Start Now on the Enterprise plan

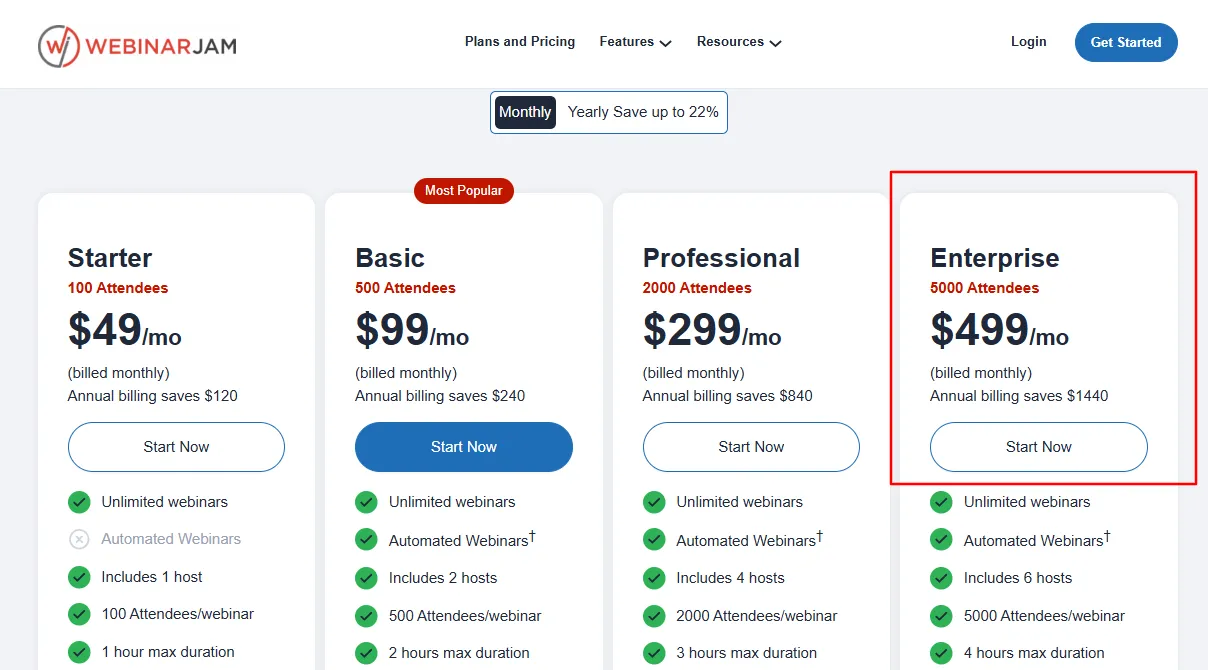[x=1039, y=447]
